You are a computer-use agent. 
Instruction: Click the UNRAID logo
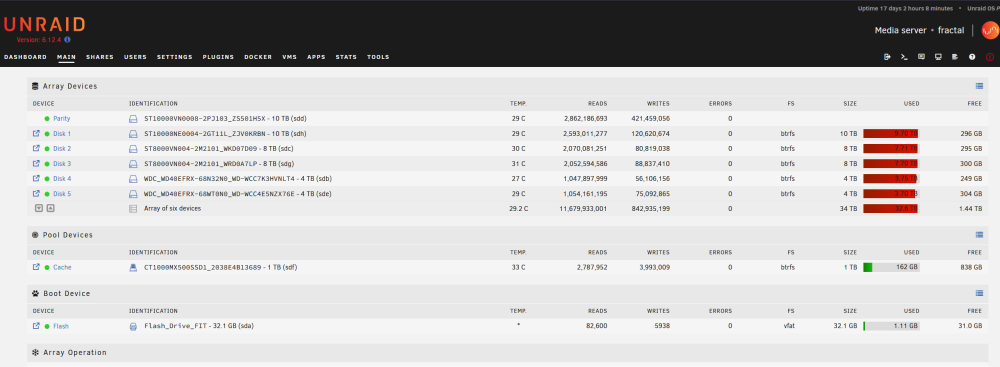pyautogui.click(x=44, y=25)
